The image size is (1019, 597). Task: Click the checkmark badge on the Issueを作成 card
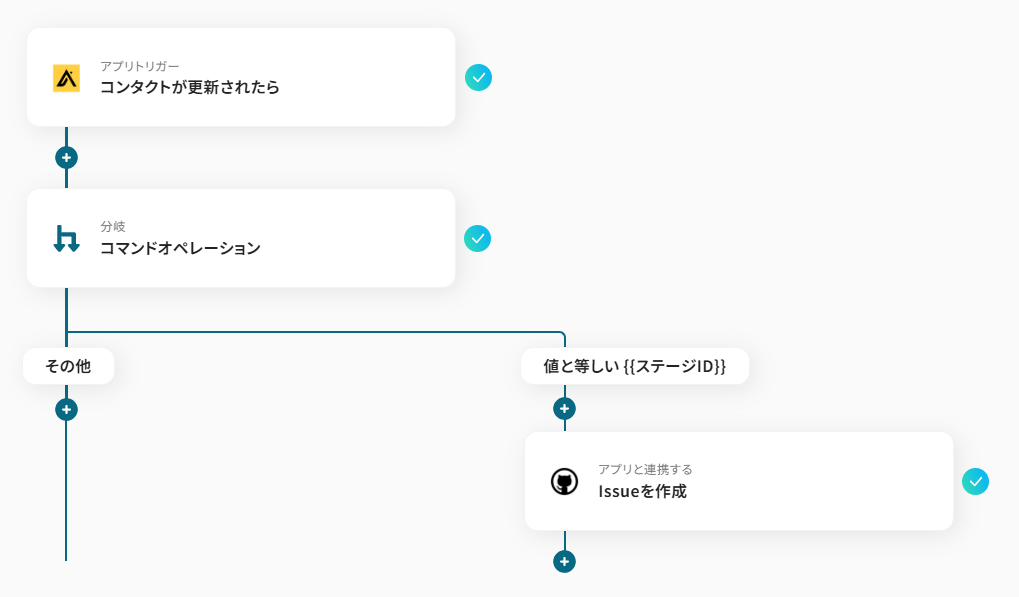(x=976, y=481)
